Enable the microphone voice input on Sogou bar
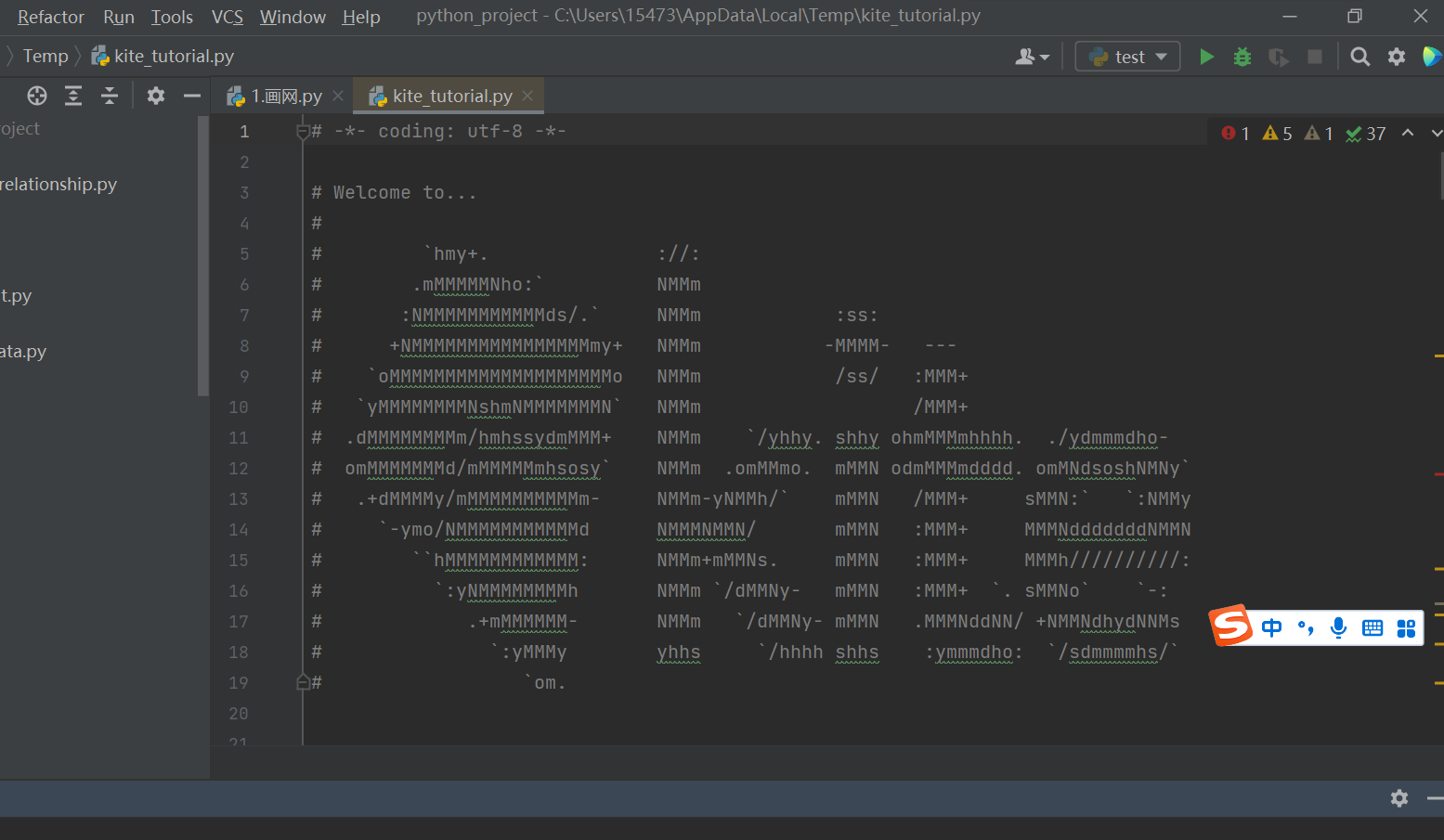 tap(1338, 627)
